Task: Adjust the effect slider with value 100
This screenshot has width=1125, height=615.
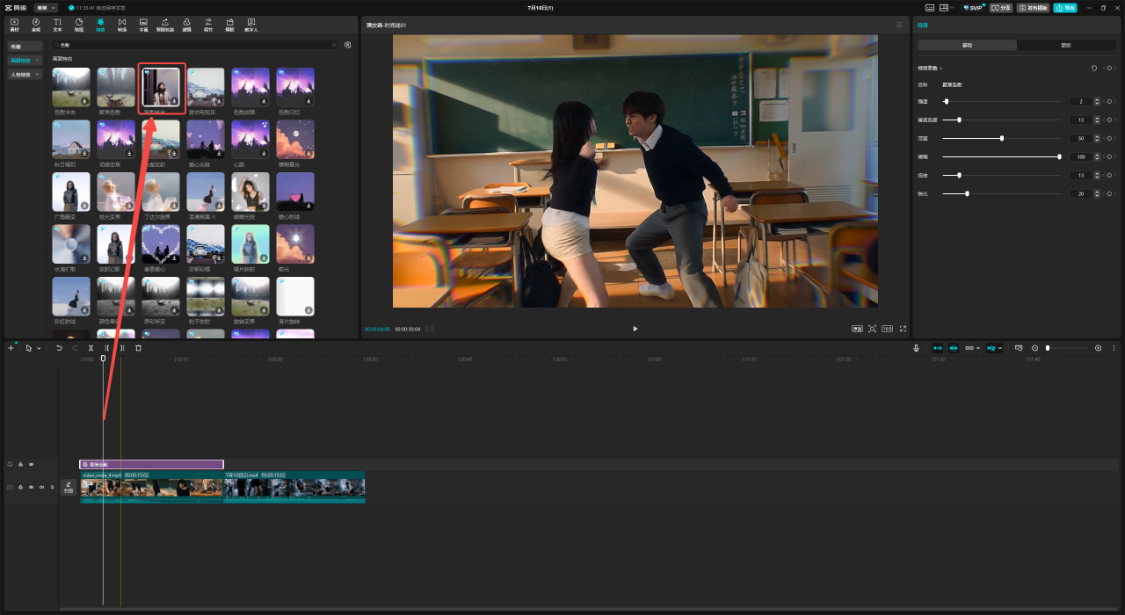Action: click(1002, 156)
